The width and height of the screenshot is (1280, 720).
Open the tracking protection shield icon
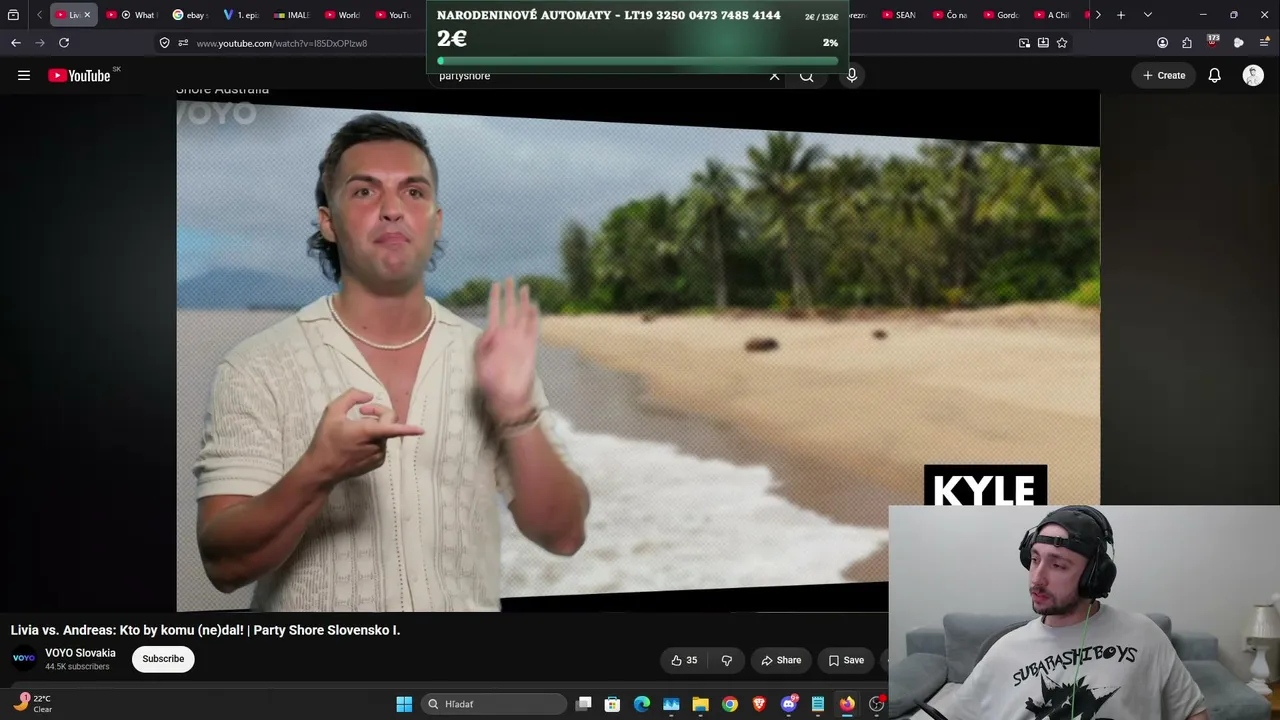[x=165, y=43]
